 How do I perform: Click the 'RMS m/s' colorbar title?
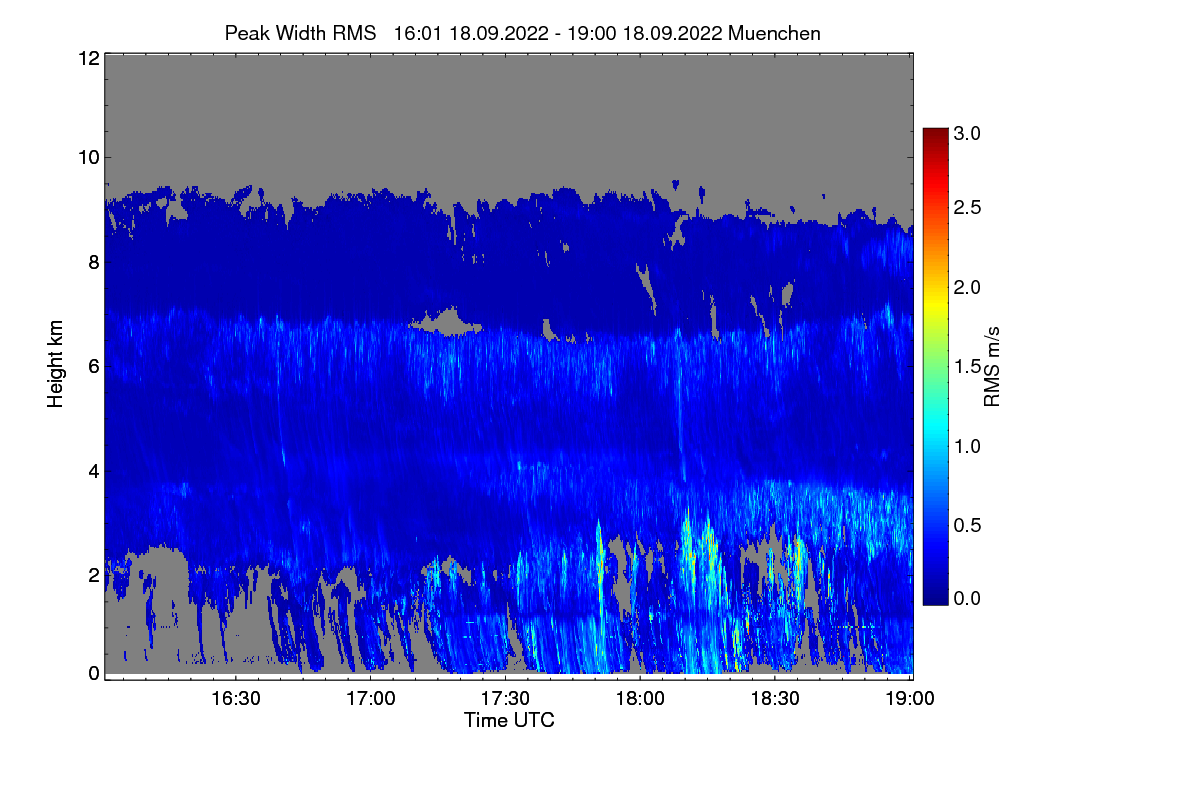991,366
